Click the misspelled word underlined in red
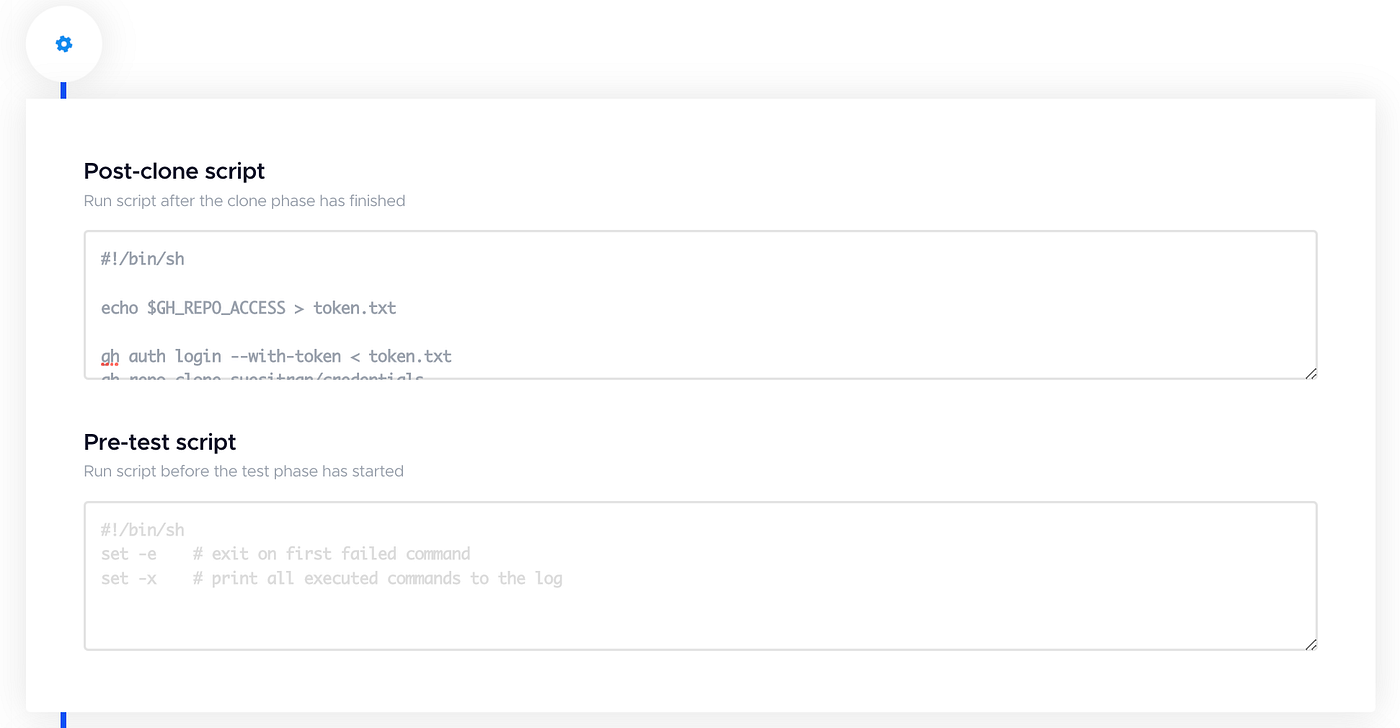 point(108,356)
